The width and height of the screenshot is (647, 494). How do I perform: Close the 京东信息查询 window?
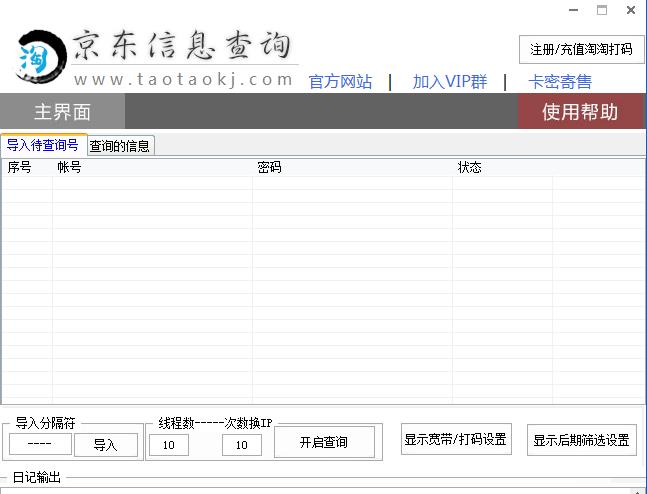(x=630, y=10)
